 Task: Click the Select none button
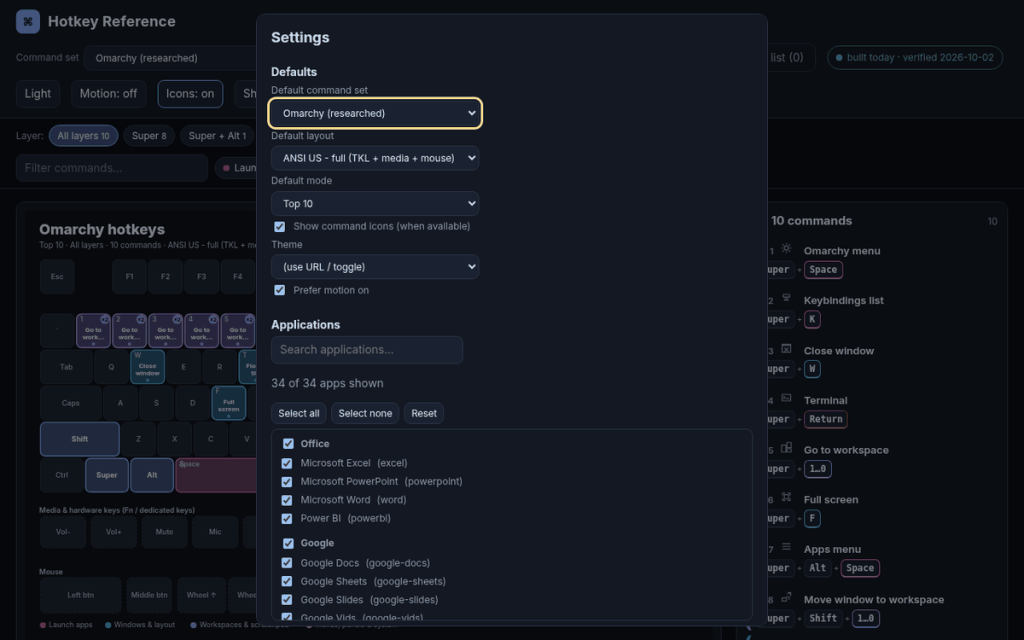[x=365, y=413]
